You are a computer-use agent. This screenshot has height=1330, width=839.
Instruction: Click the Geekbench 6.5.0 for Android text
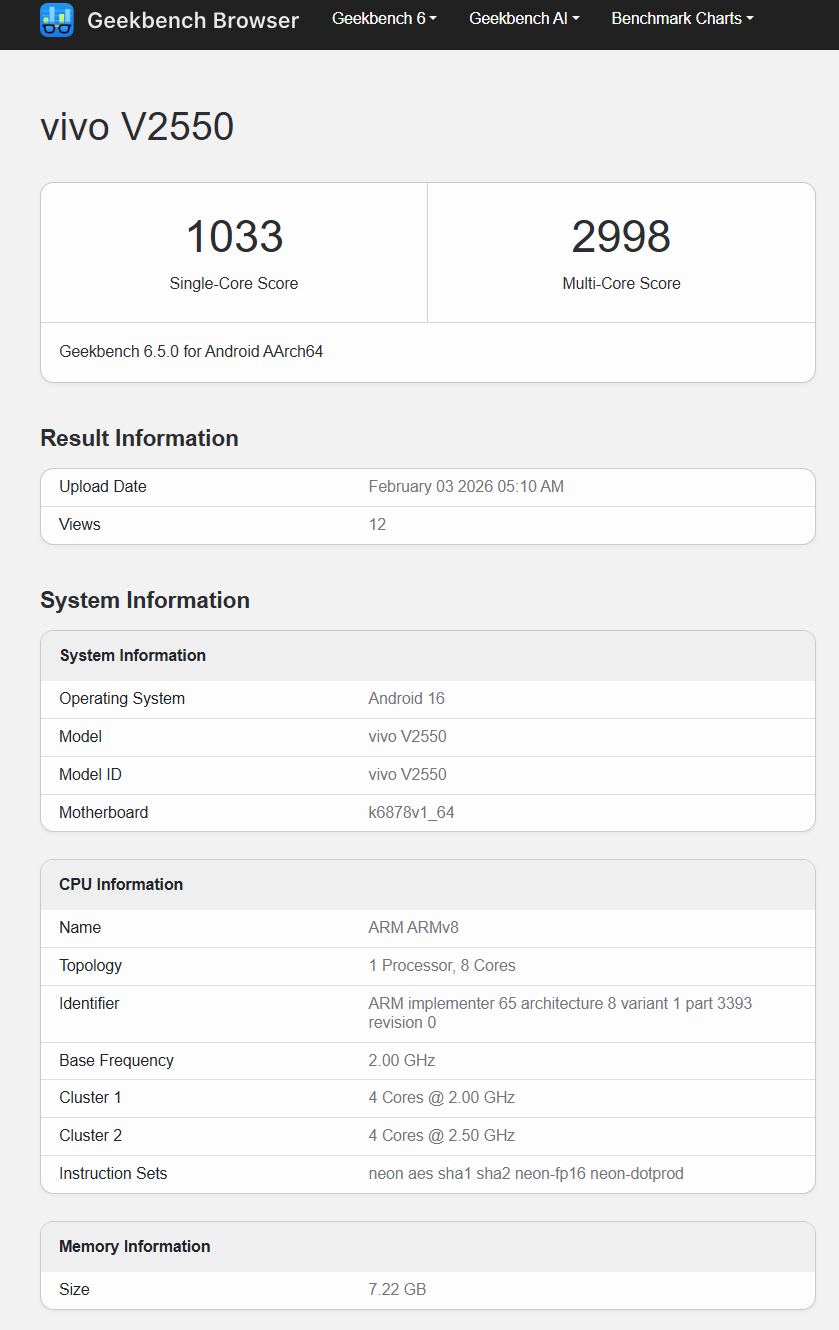(x=191, y=352)
